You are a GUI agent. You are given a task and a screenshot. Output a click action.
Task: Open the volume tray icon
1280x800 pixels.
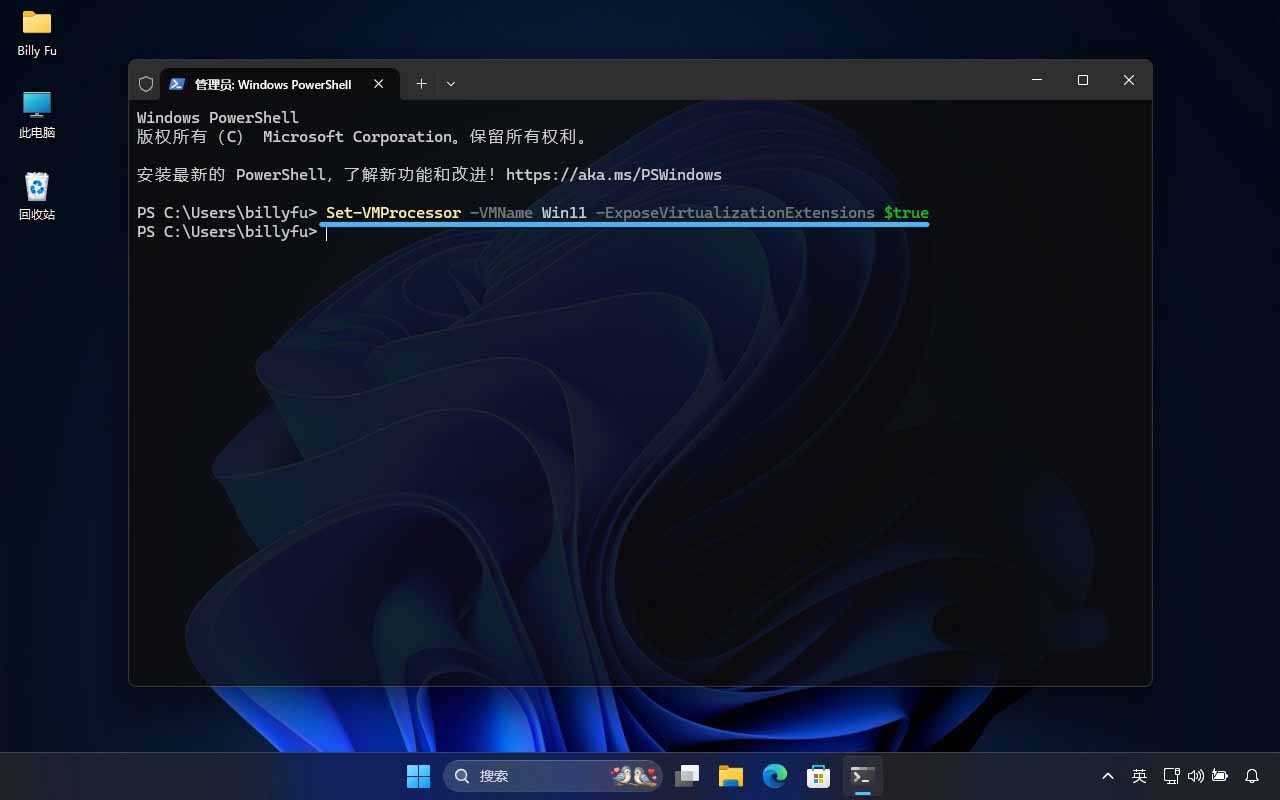(x=1196, y=776)
